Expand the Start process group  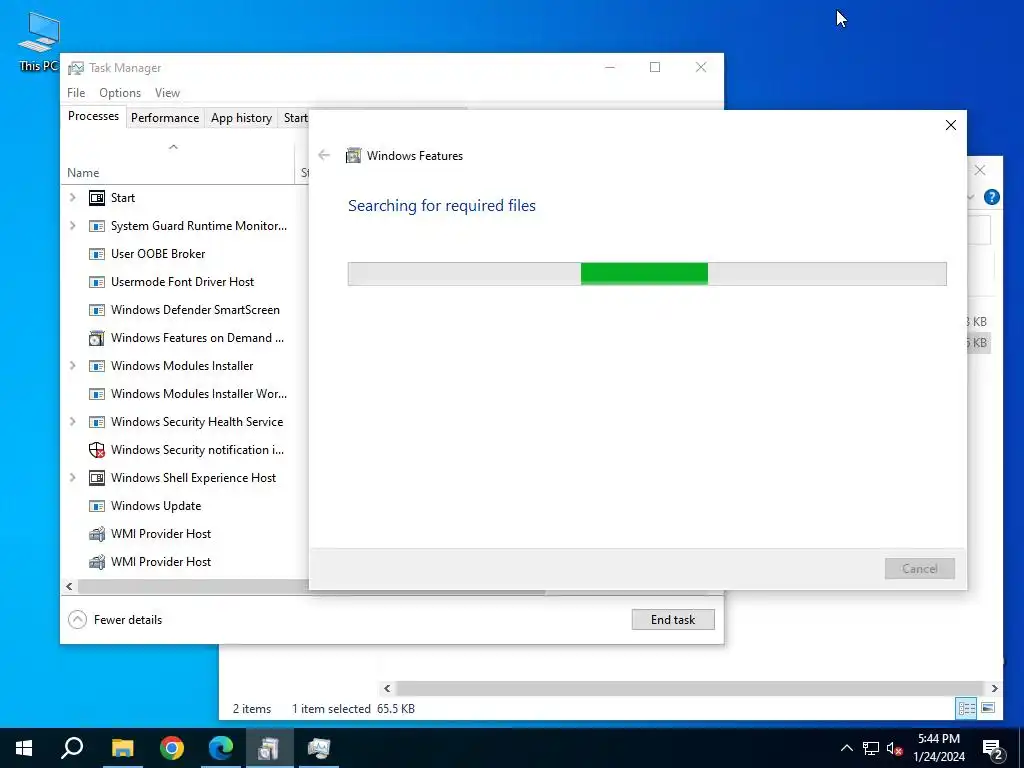(x=72, y=197)
